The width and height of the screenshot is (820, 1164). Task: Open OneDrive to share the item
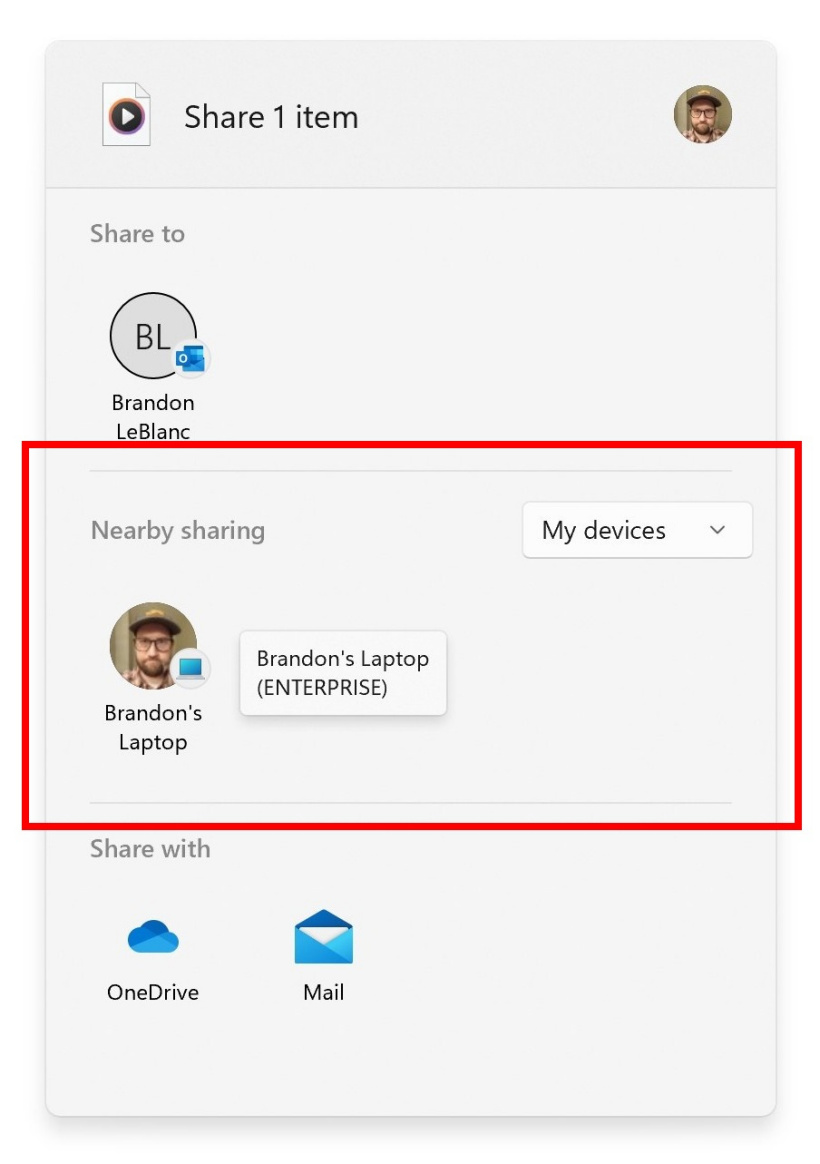(153, 938)
